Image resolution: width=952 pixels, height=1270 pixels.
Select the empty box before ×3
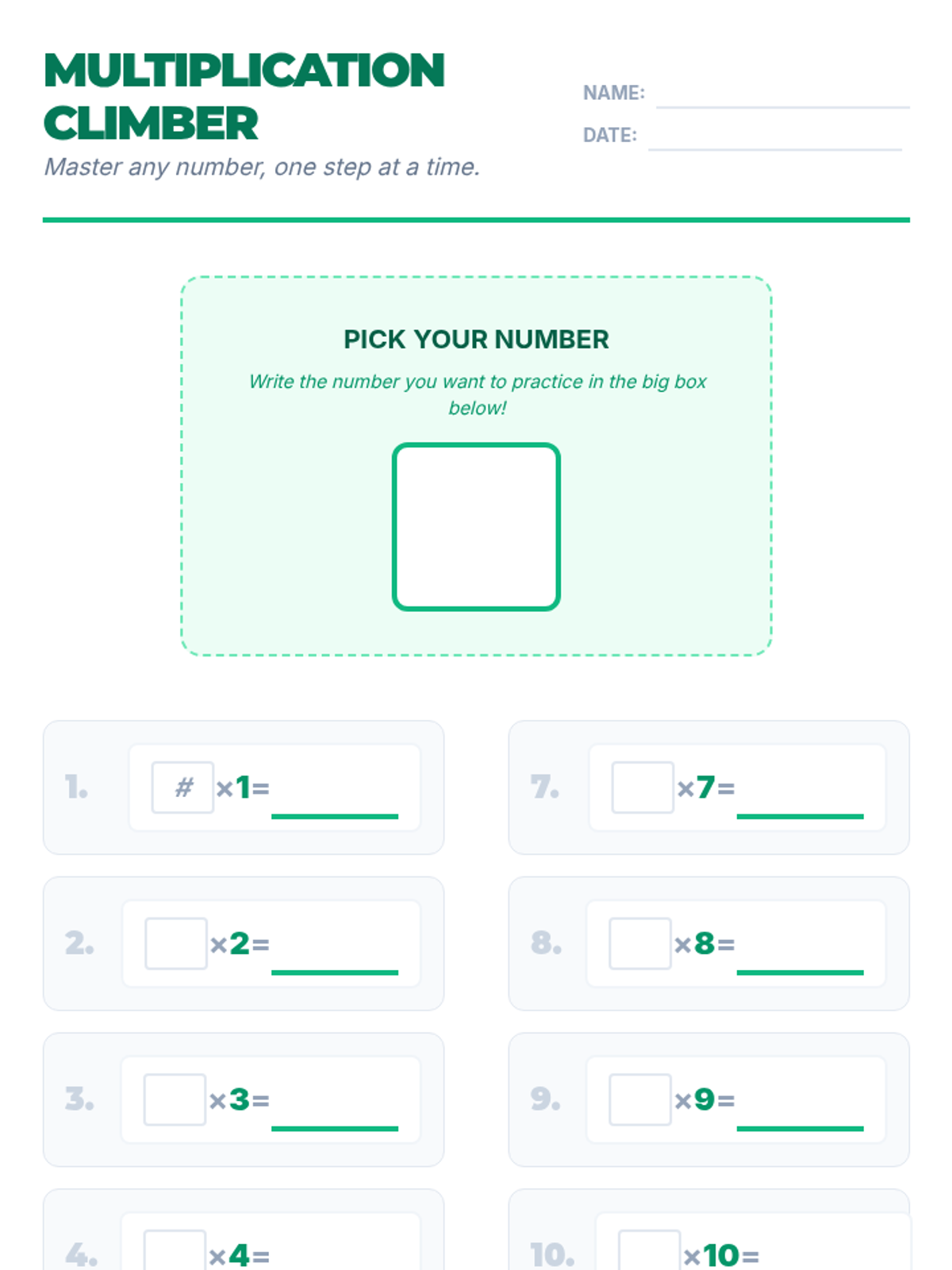pos(175,1099)
